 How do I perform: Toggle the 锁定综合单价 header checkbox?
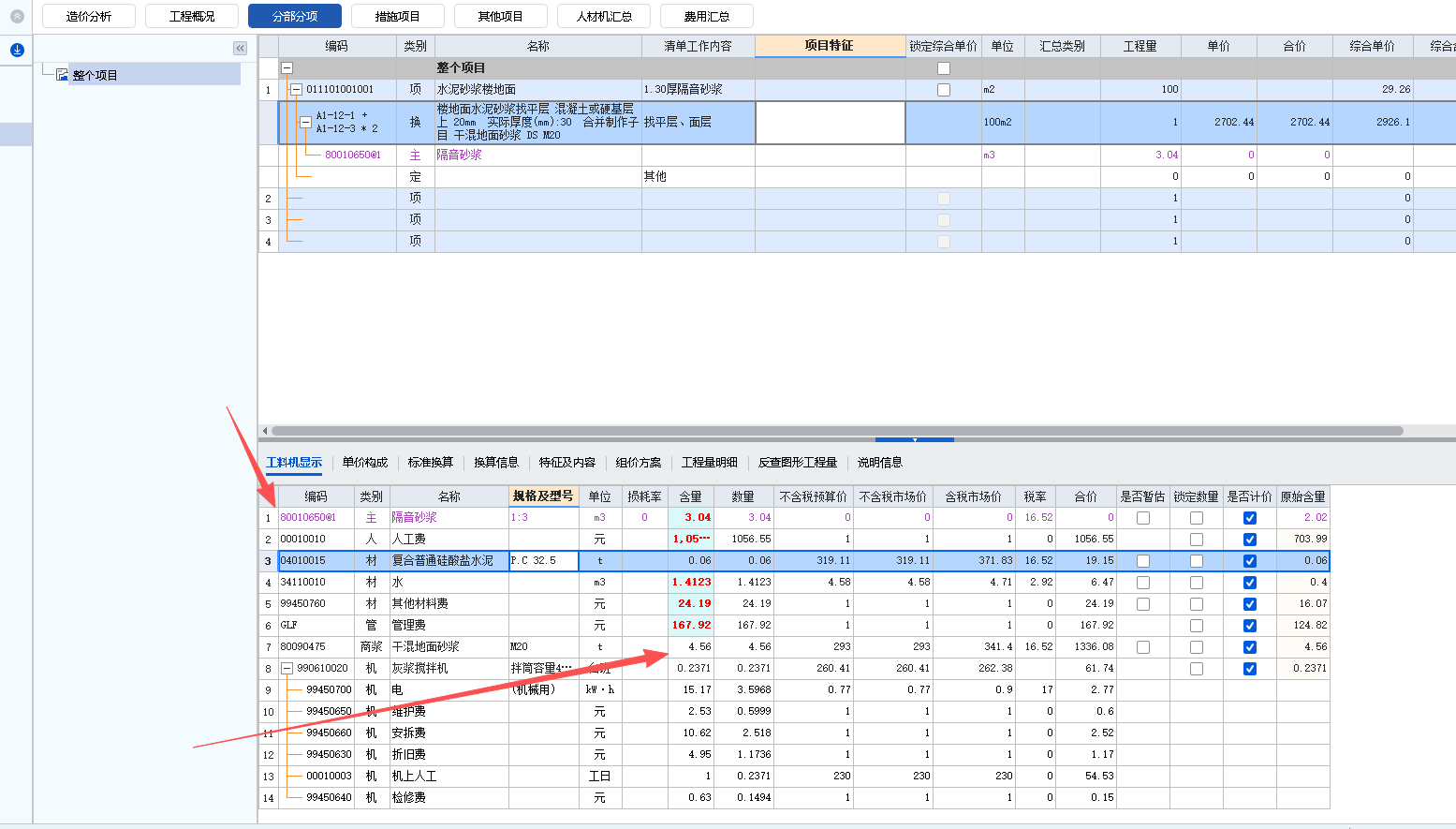[x=943, y=67]
